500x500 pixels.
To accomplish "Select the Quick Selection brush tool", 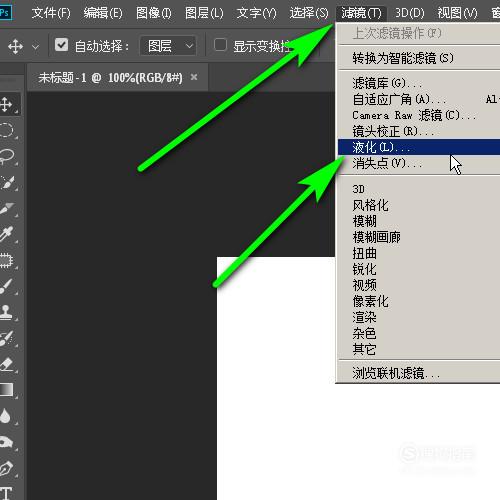I will (7, 182).
